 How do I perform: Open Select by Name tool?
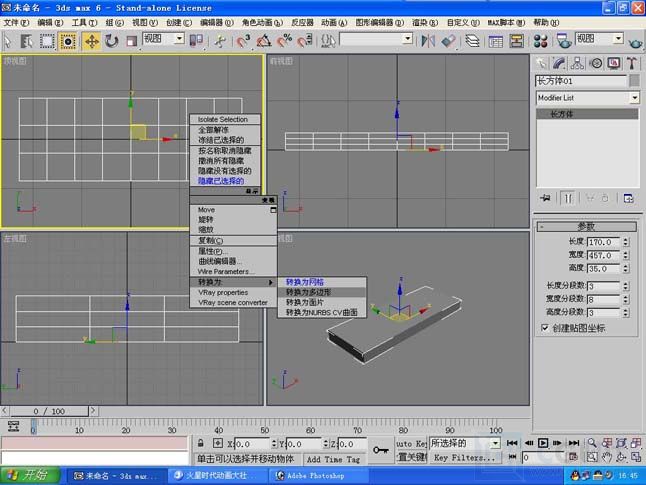pos(26,41)
